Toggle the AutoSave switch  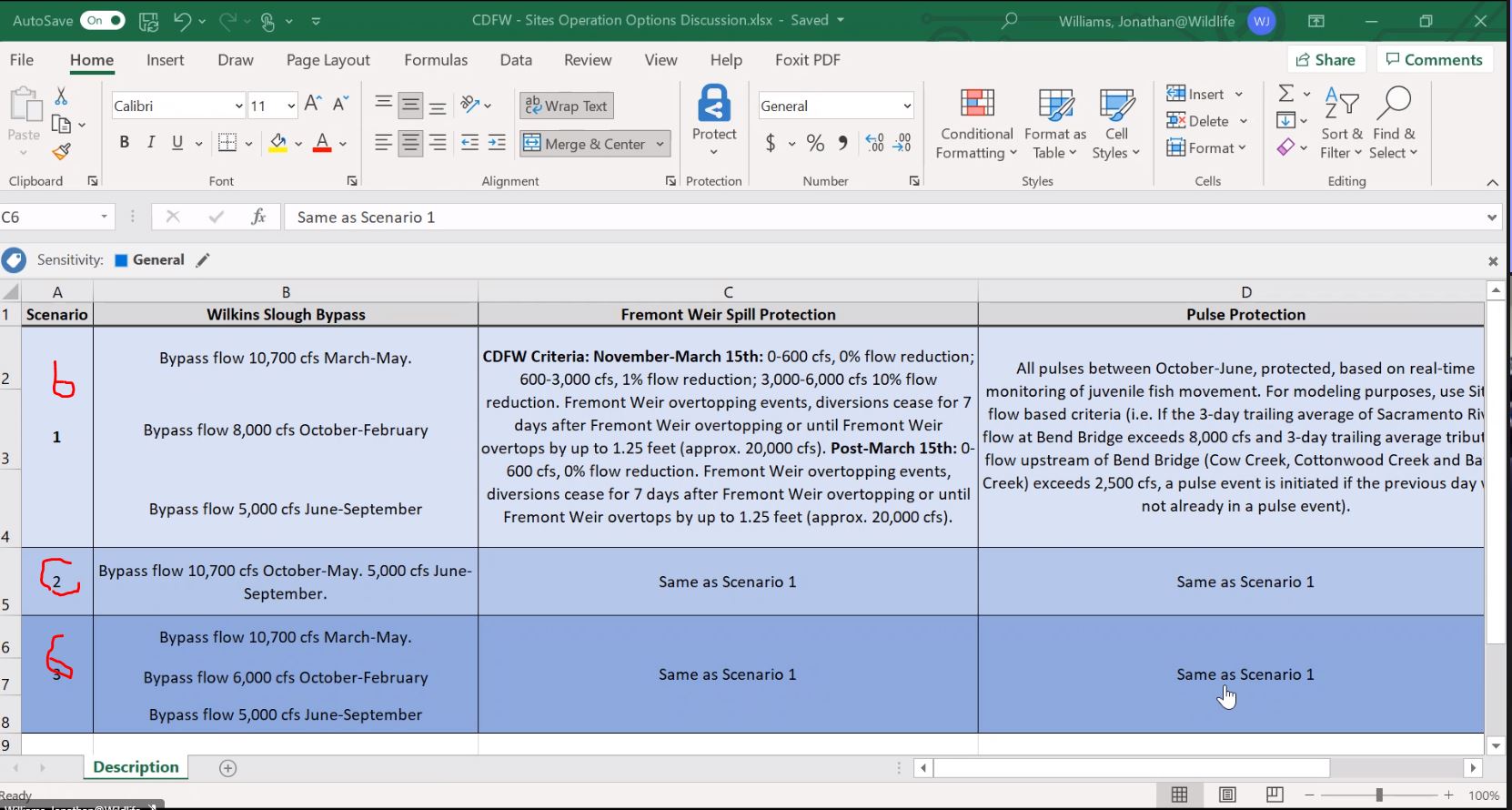click(x=104, y=20)
